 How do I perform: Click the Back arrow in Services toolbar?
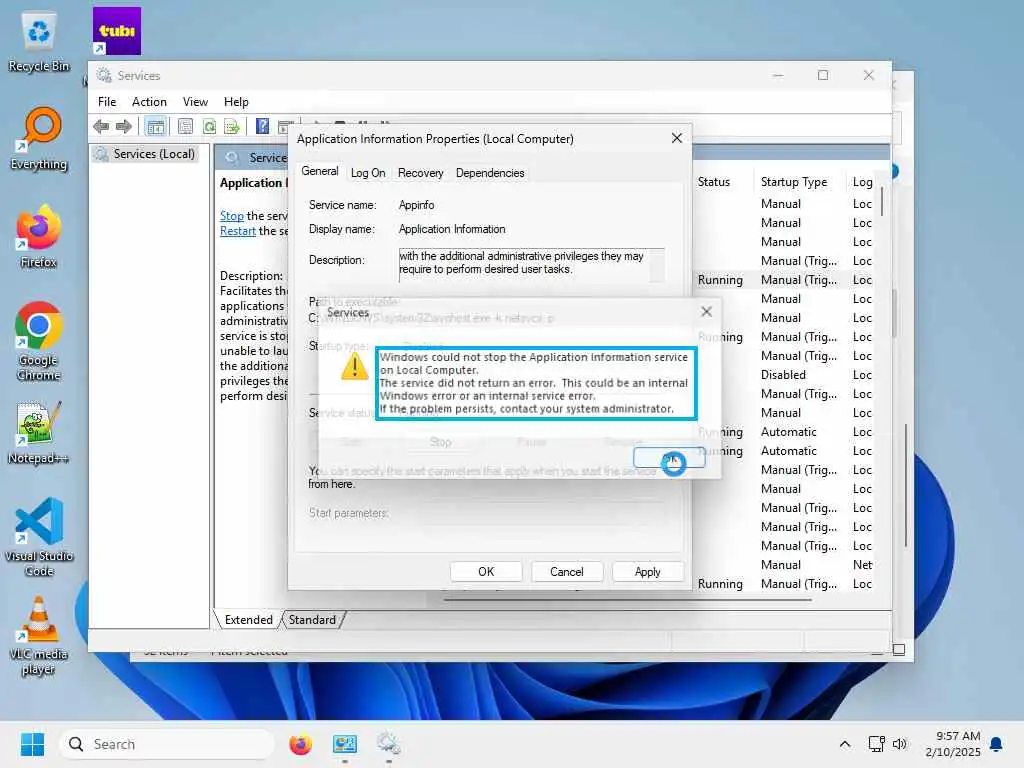[101, 126]
